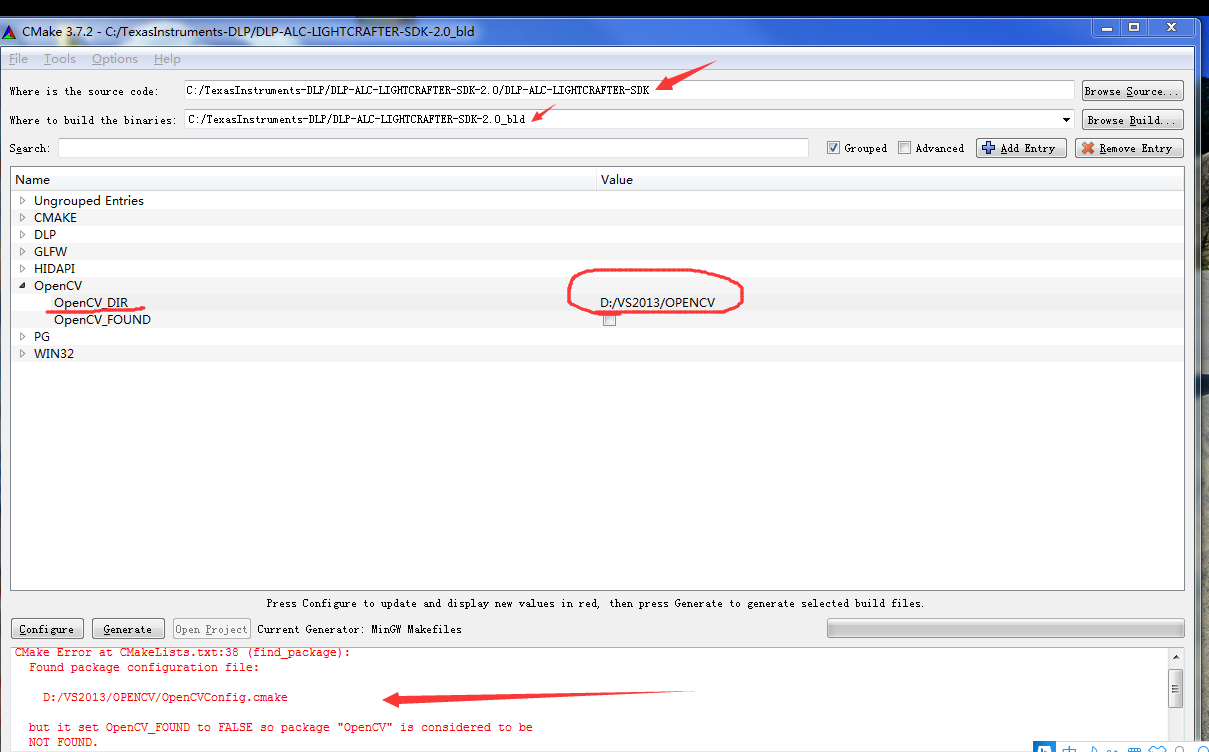Click the CMake logo in title bar
The image size is (1209, 752).
coord(10,31)
